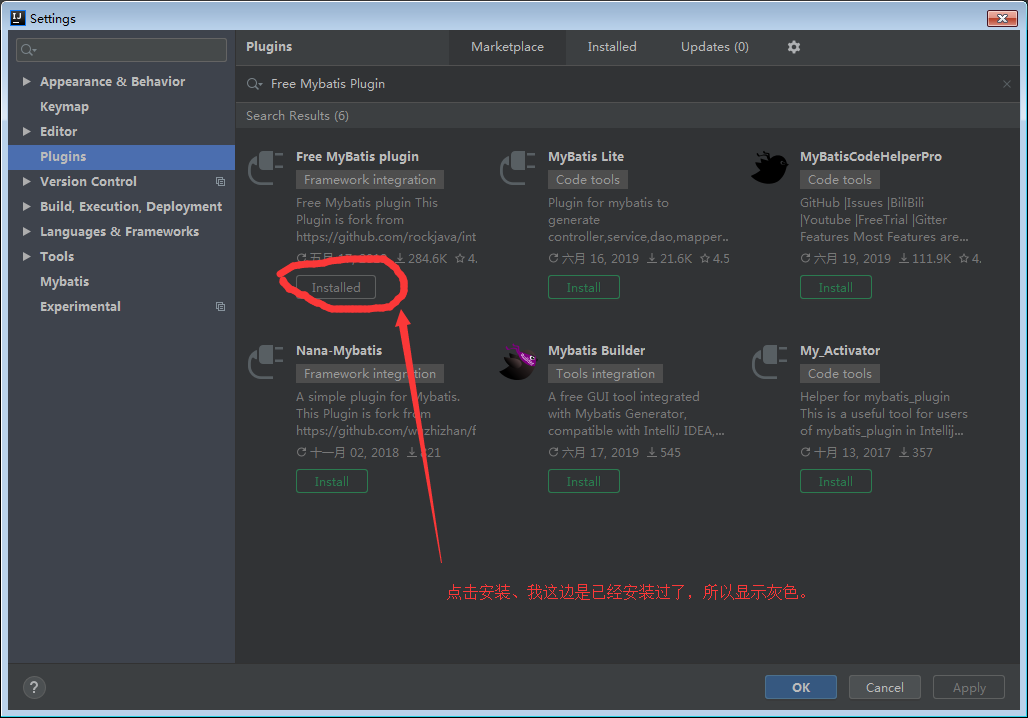Click the plugin search magnifier icon
This screenshot has height=718, width=1028.
(x=254, y=84)
